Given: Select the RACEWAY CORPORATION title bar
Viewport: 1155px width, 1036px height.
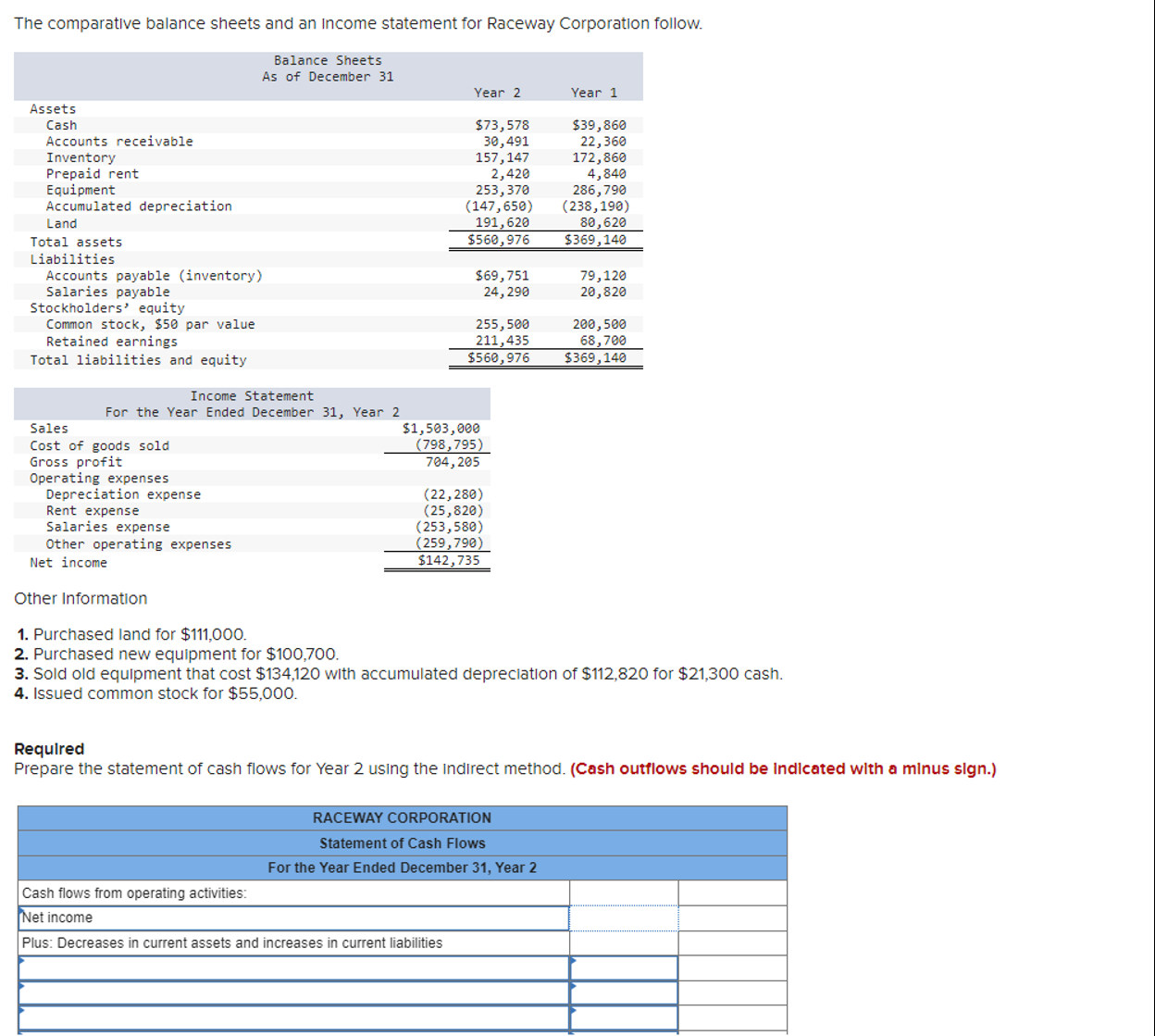Looking at the screenshot, I should [x=402, y=818].
